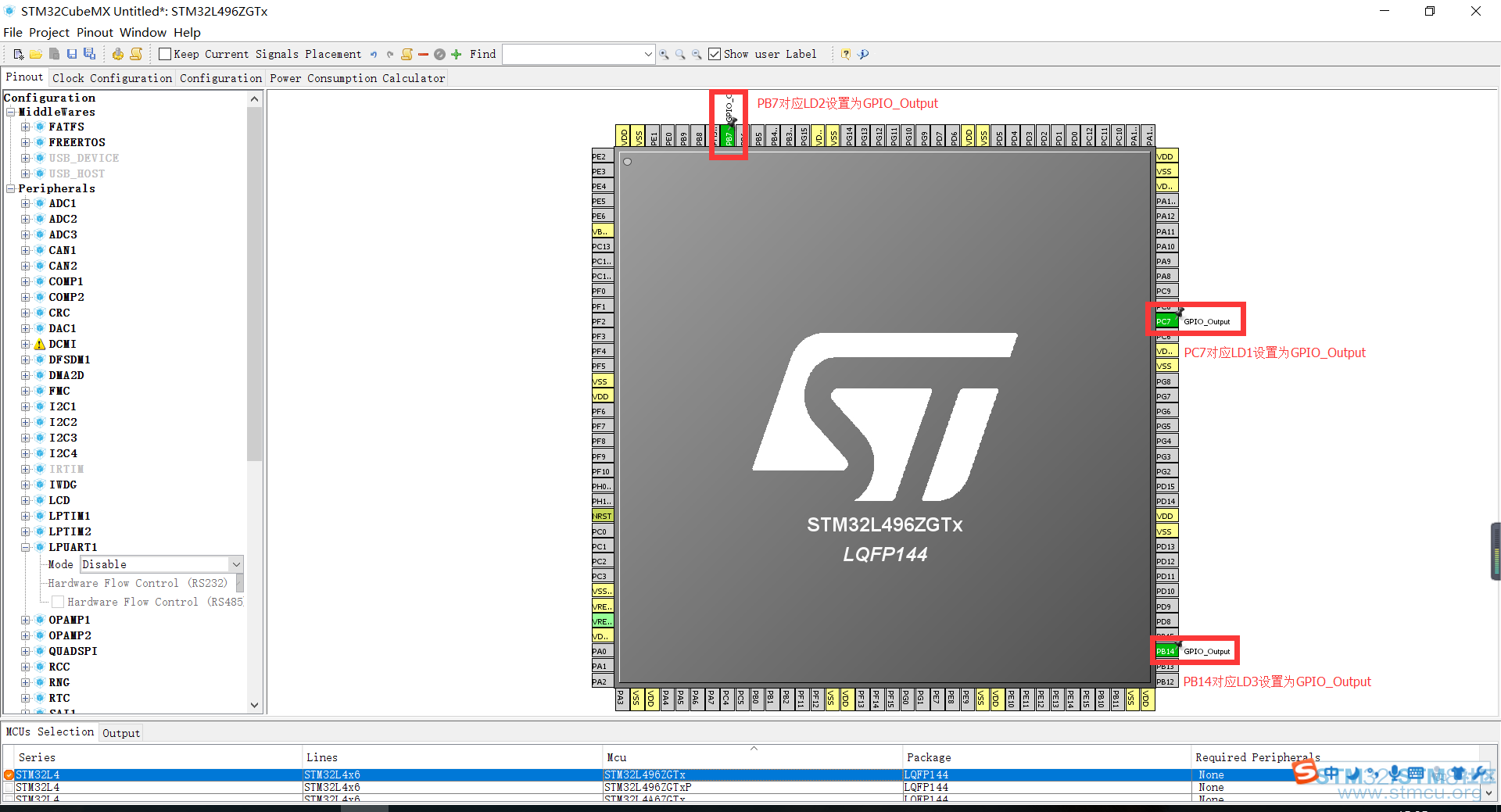This screenshot has width=1501, height=812.
Task: Click the FREERTOS middleware cube icon
Action: [x=40, y=142]
